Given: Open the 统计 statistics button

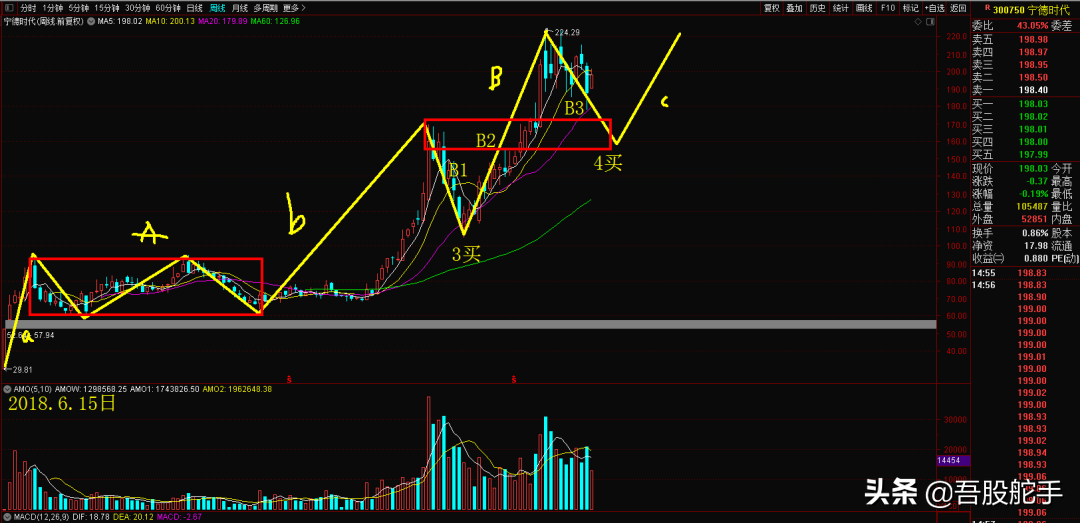Looking at the screenshot, I should [840, 8].
